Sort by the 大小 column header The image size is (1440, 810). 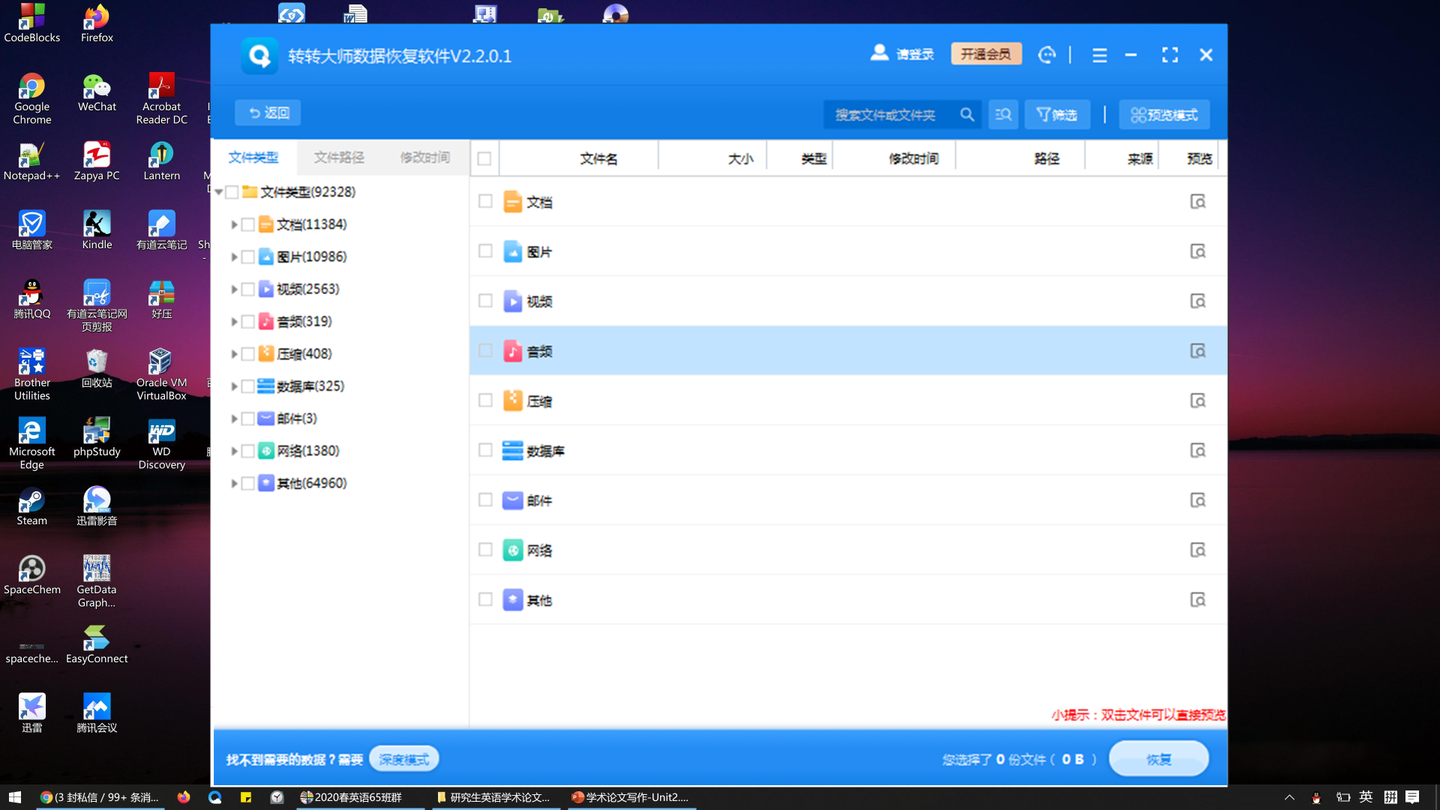tap(740, 159)
